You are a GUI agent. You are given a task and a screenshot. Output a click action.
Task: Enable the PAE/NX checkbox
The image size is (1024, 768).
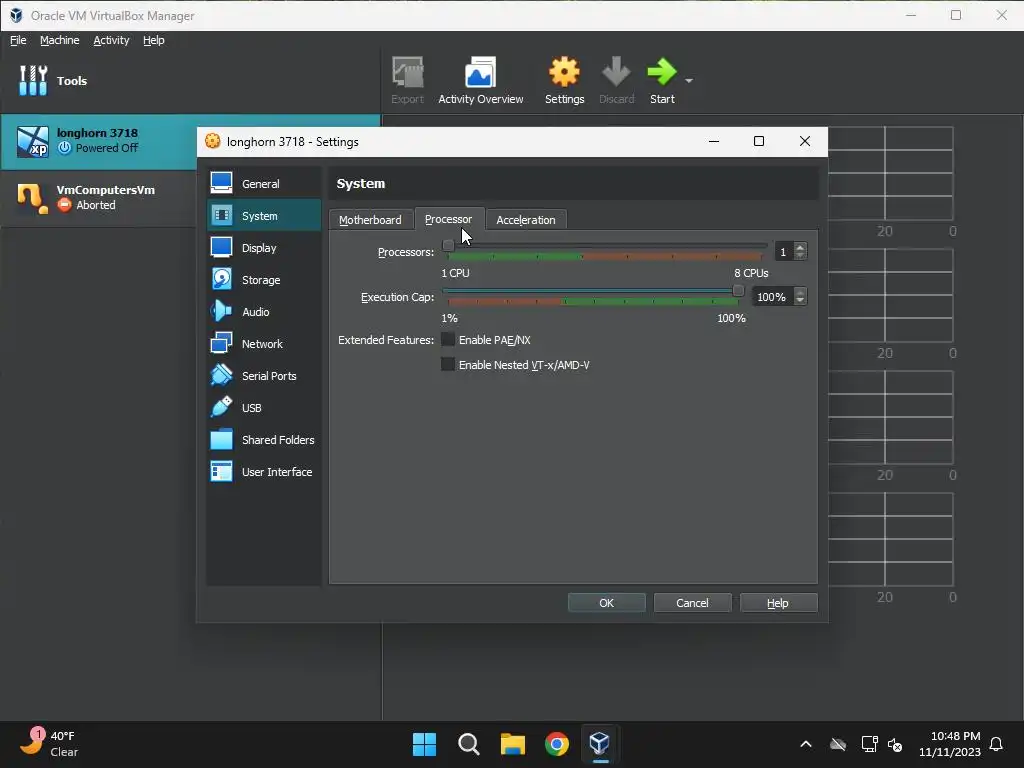[x=448, y=340]
